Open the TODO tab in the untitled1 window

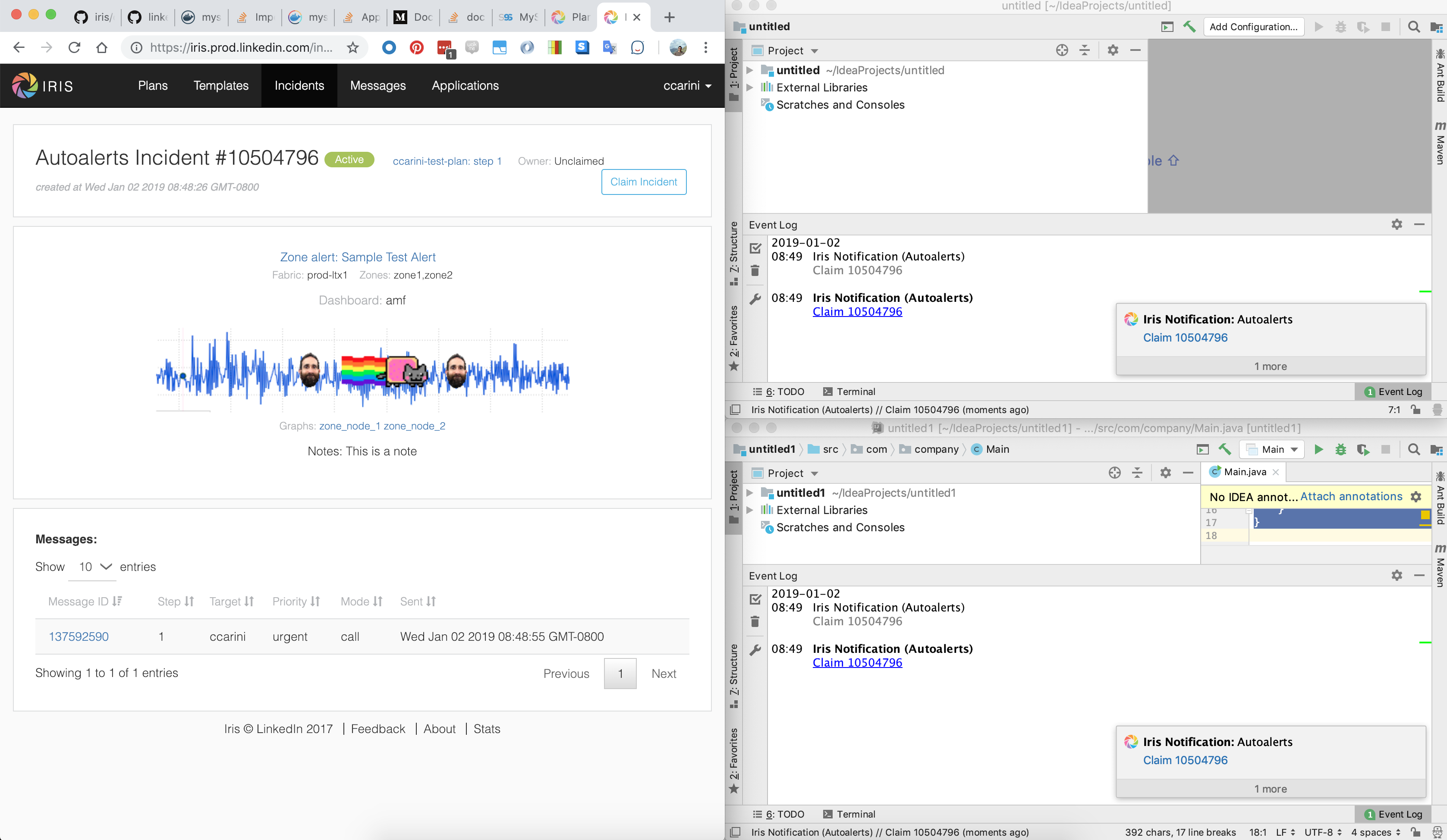point(779,814)
